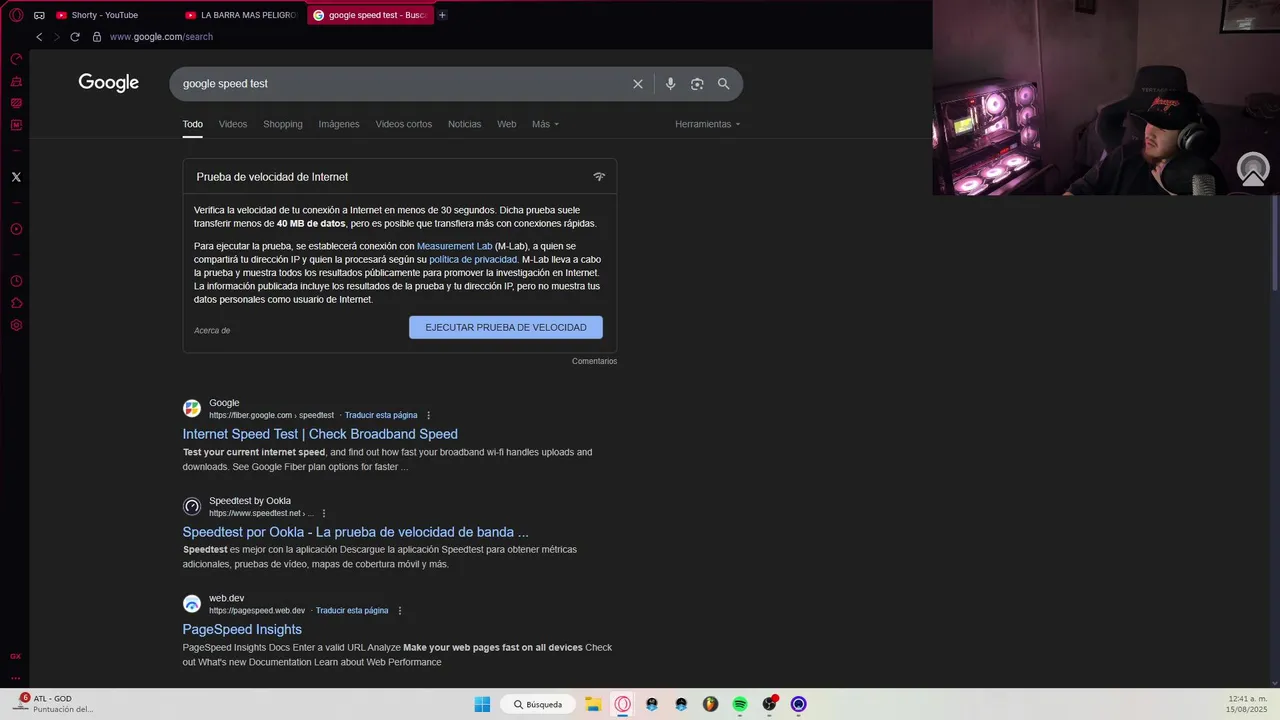Open the política de privacidad link
Viewport: 1280px width, 720px height.
tap(473, 259)
